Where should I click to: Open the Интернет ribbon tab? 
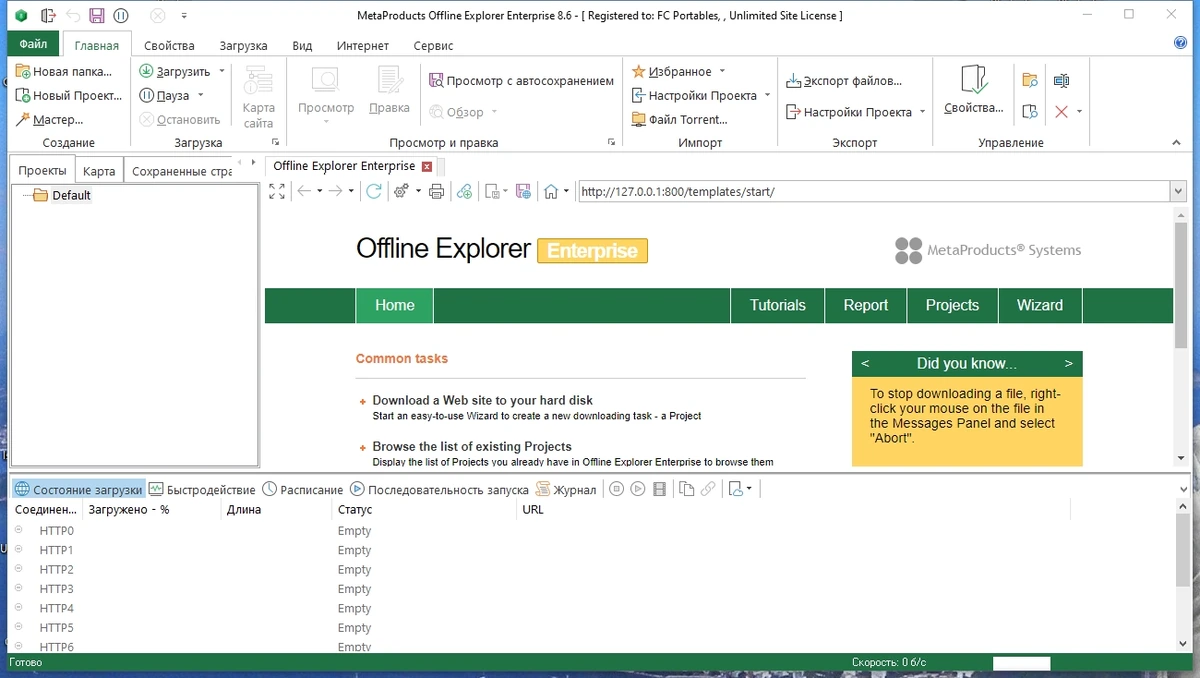pos(363,46)
